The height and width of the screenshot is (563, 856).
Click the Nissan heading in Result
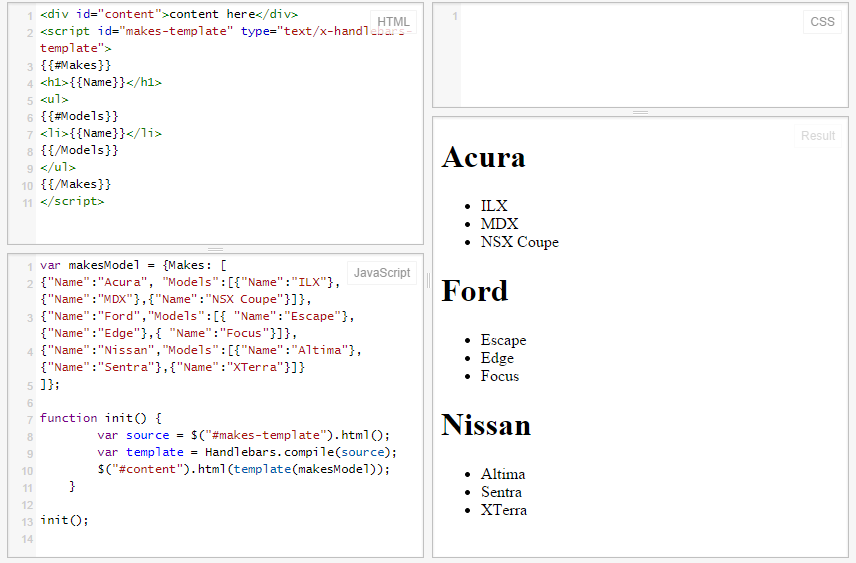click(x=486, y=425)
